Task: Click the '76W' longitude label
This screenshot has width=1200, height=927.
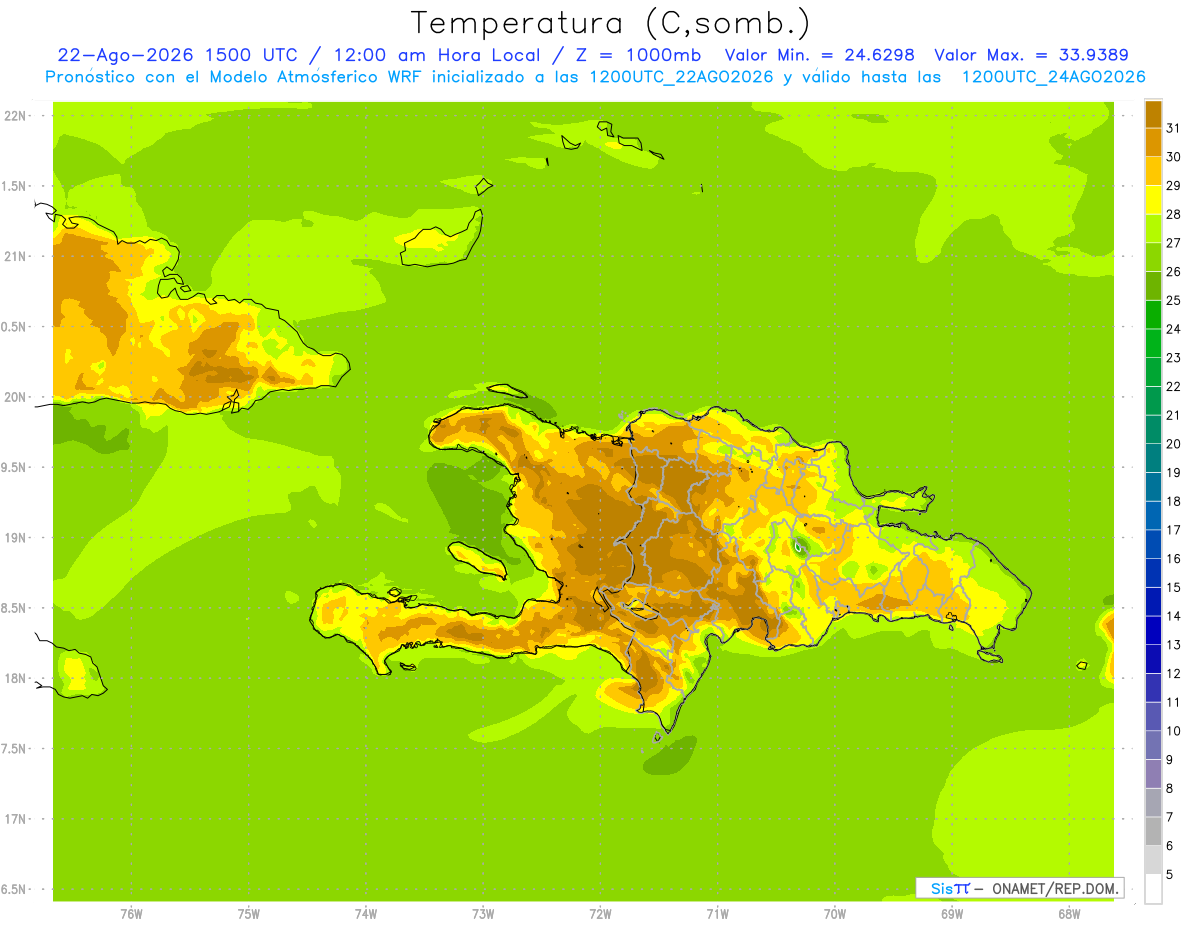Action: [131, 914]
